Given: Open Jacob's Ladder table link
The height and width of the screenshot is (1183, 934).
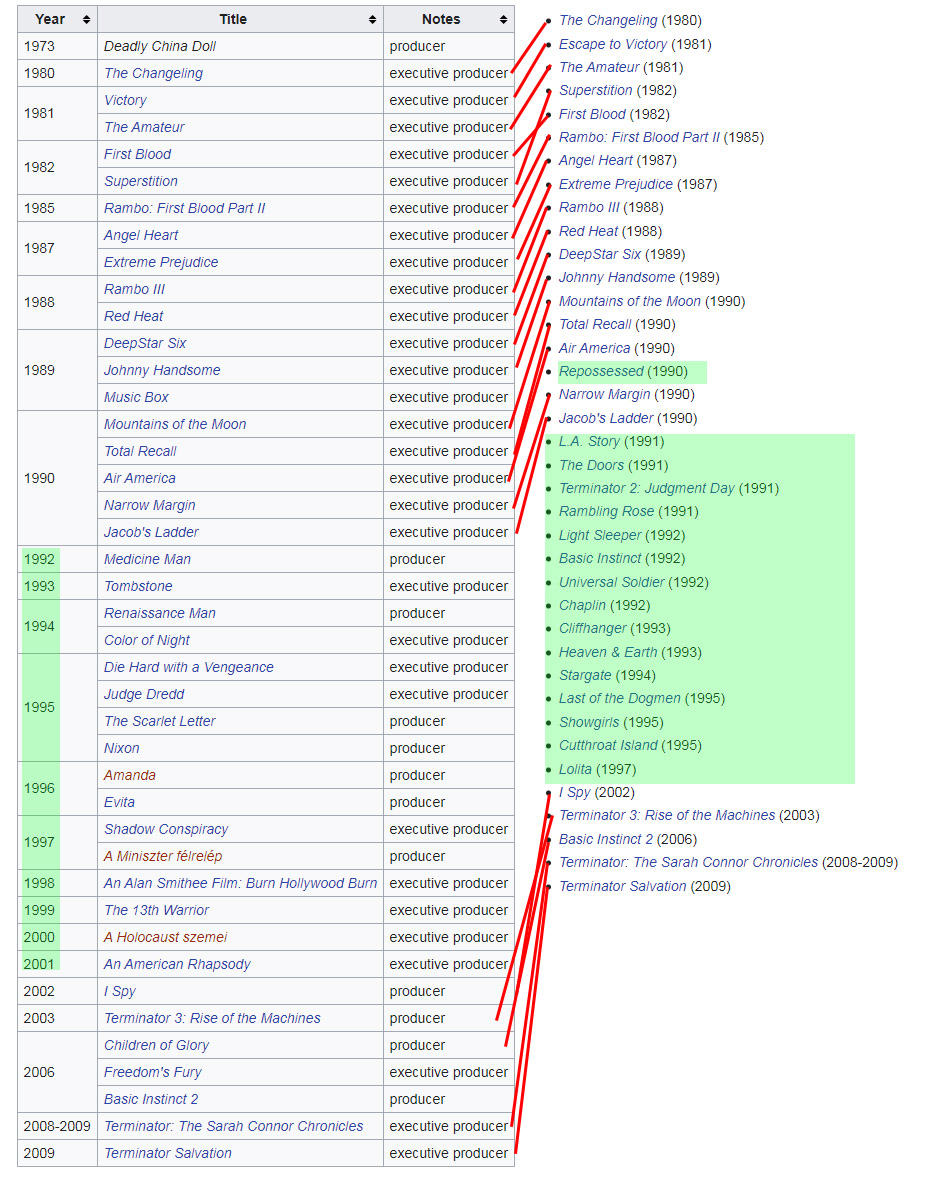Looking at the screenshot, I should 151,533.
